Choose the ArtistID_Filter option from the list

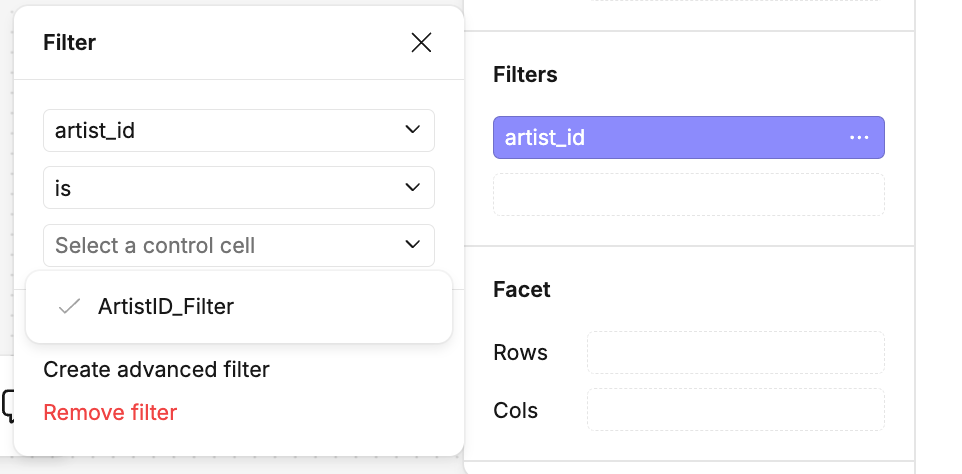tap(166, 307)
